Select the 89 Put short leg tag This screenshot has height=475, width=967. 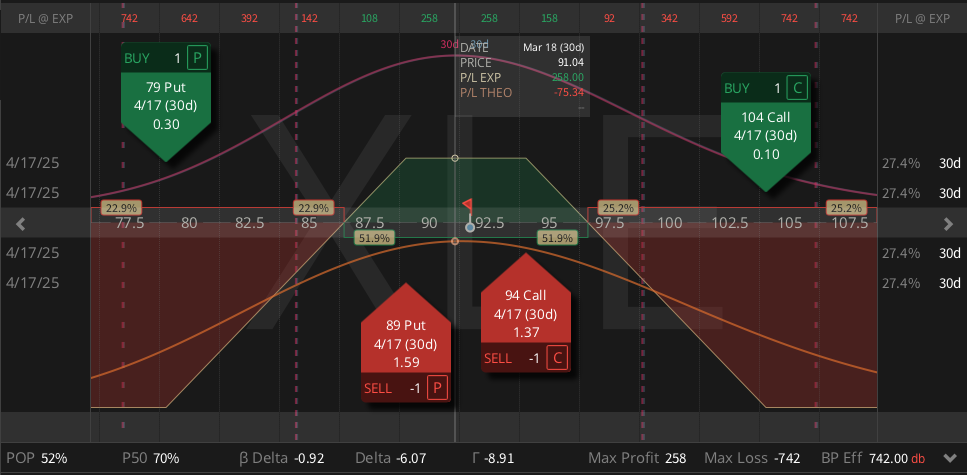[406, 343]
